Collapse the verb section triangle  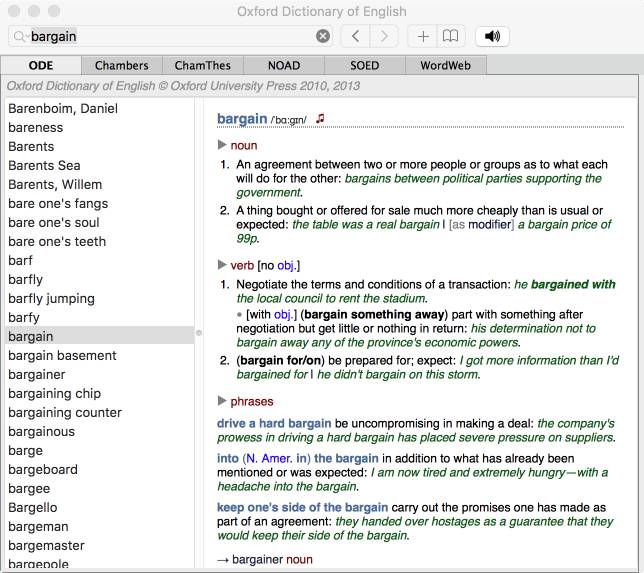point(222,265)
